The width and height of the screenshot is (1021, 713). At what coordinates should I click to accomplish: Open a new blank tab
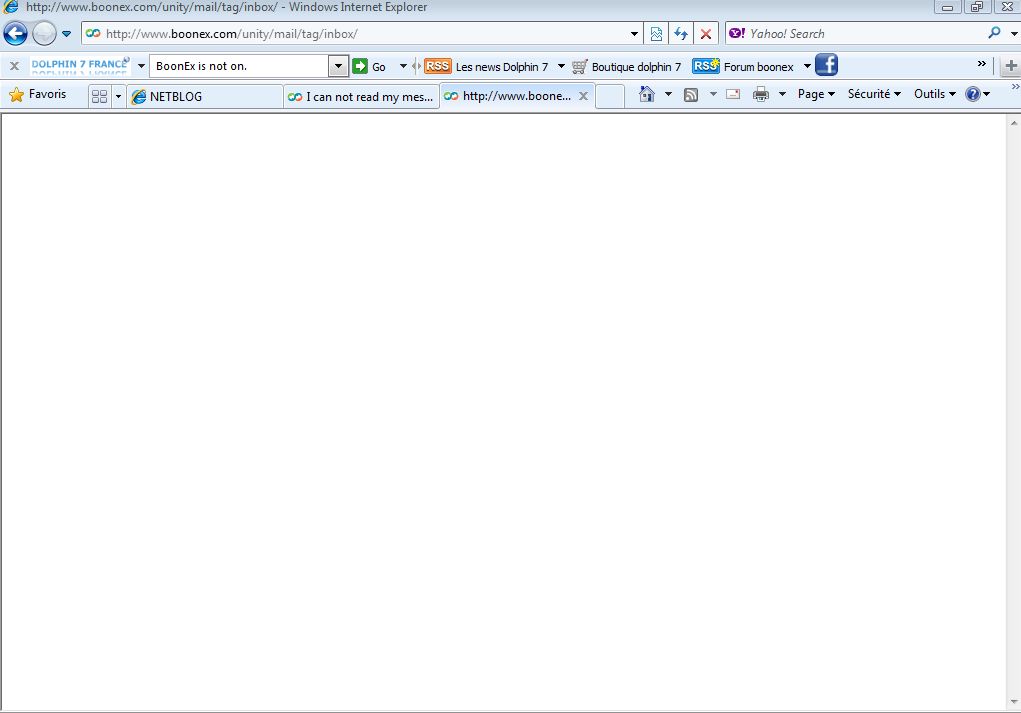(x=610, y=96)
